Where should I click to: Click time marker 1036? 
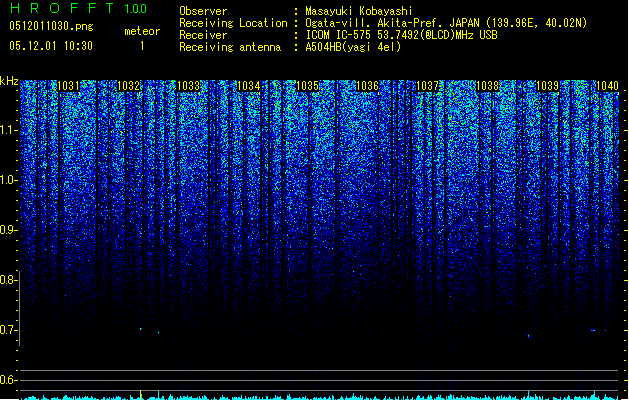(x=368, y=86)
